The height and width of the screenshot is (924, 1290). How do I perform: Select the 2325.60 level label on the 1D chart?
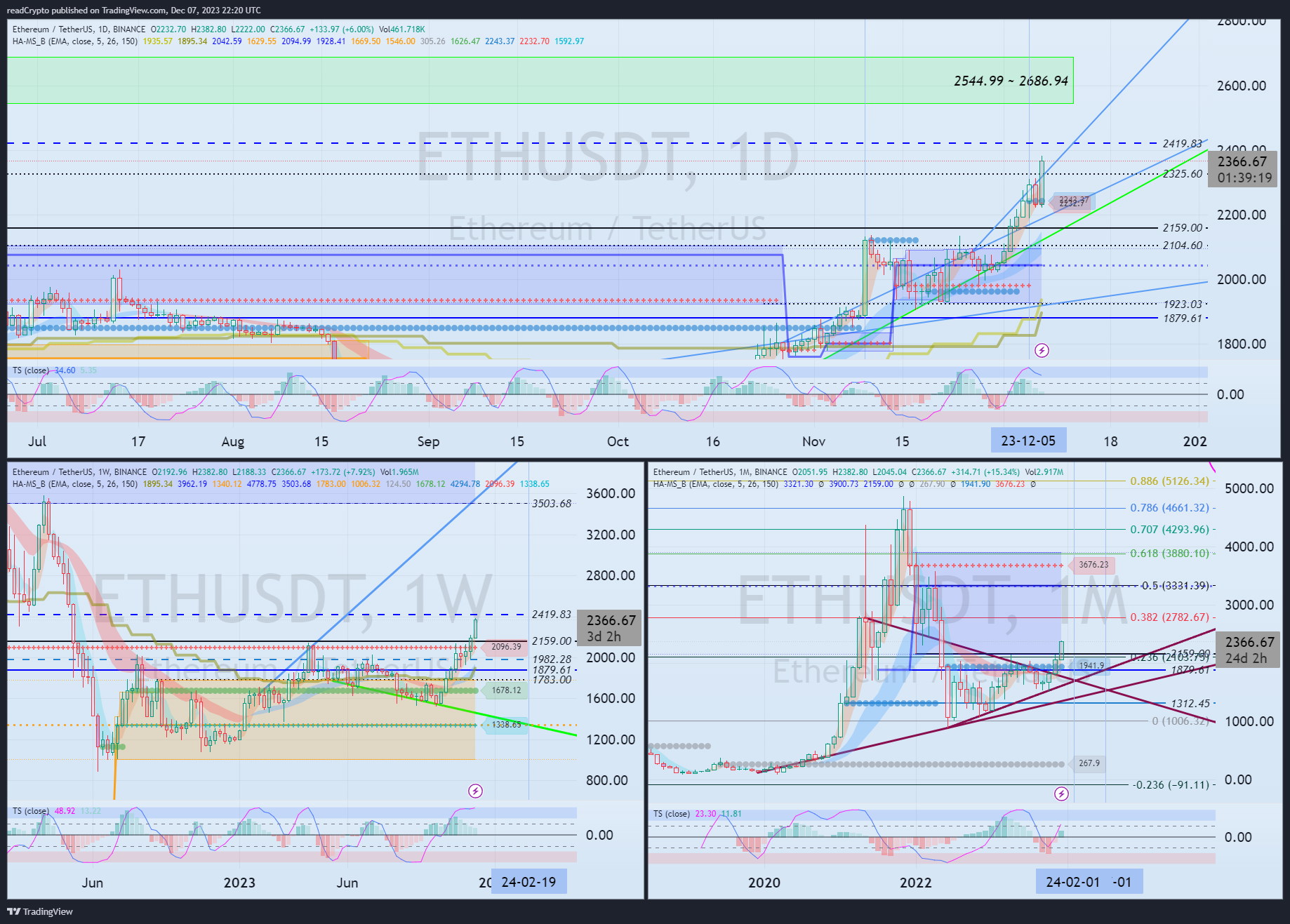[x=1182, y=173]
